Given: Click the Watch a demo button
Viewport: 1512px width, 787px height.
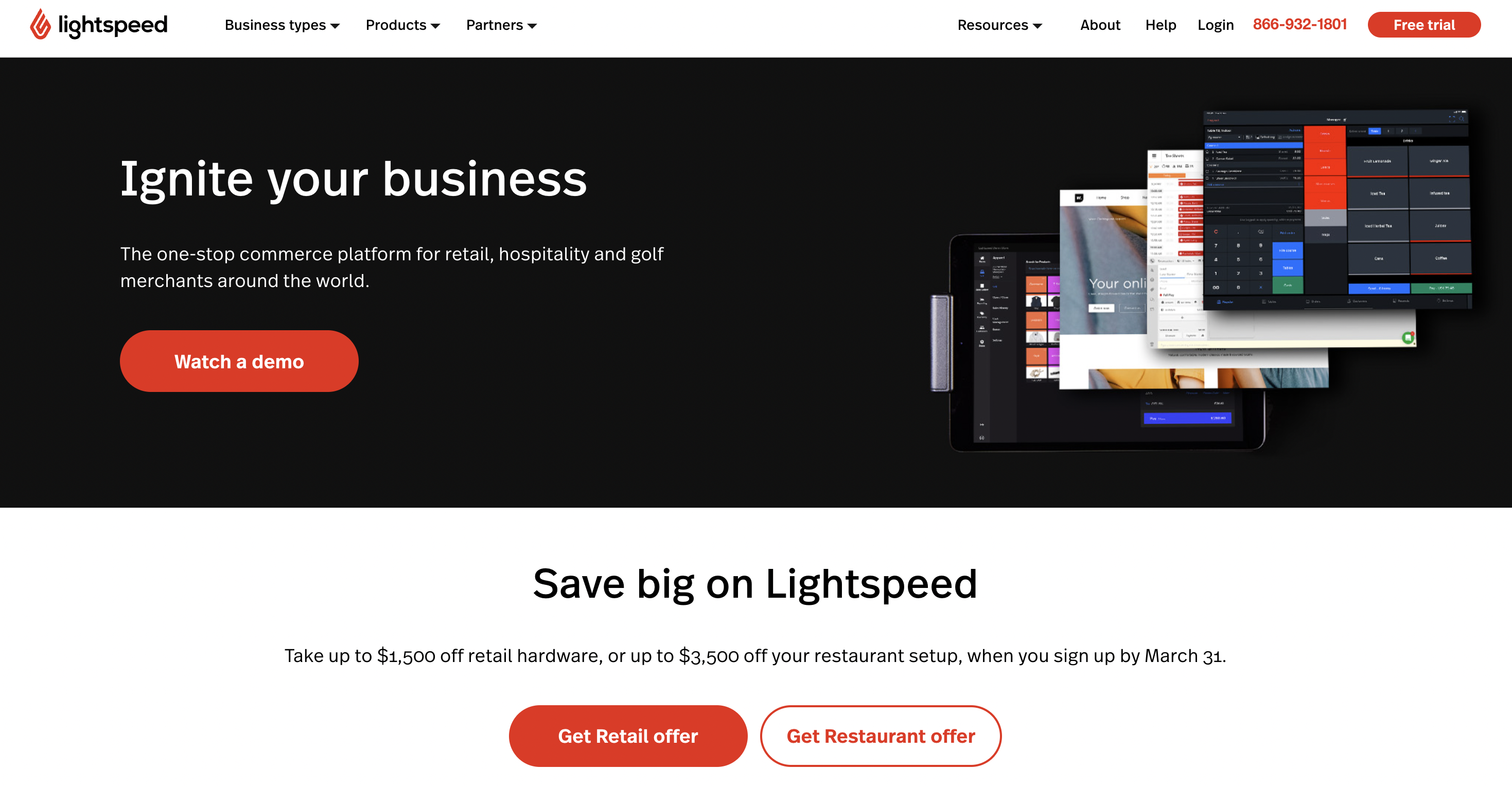Looking at the screenshot, I should click(239, 361).
